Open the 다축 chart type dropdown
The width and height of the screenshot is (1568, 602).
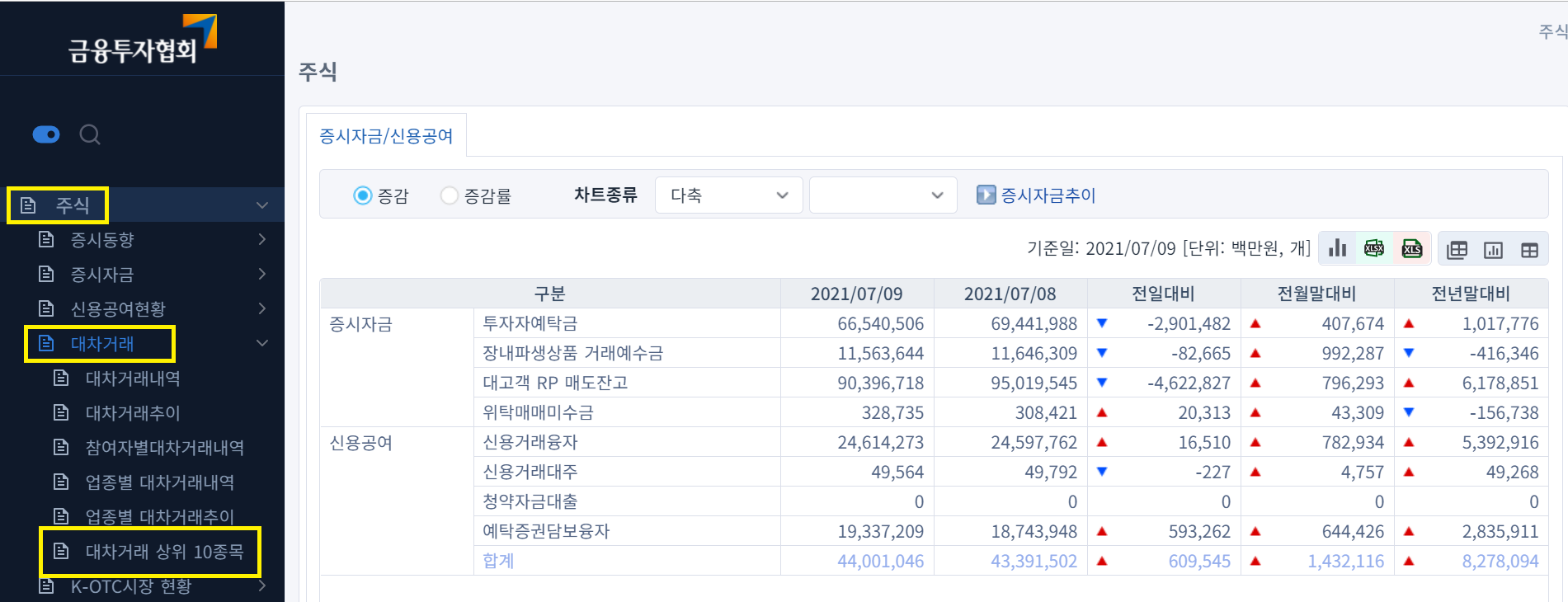click(728, 195)
